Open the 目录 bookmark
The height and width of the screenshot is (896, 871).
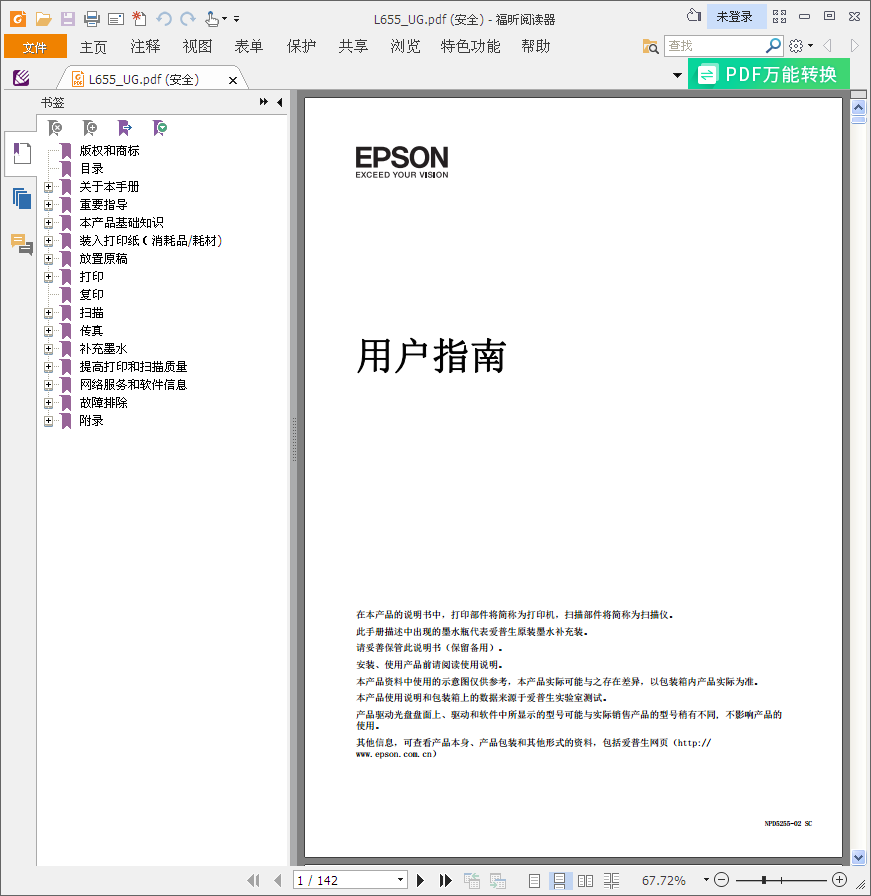91,169
